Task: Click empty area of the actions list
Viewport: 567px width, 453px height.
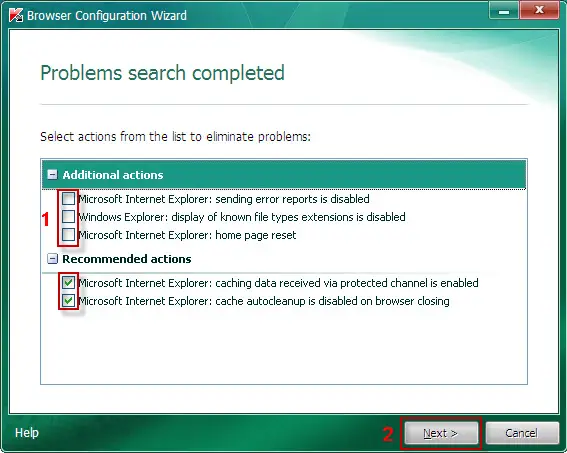Action: (284, 347)
